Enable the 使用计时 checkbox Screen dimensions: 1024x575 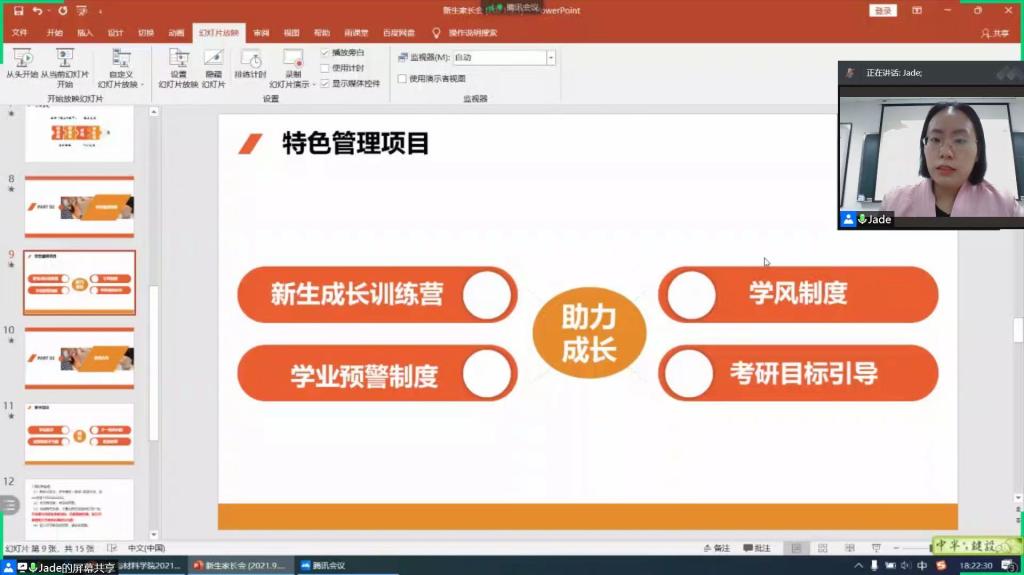pos(325,68)
